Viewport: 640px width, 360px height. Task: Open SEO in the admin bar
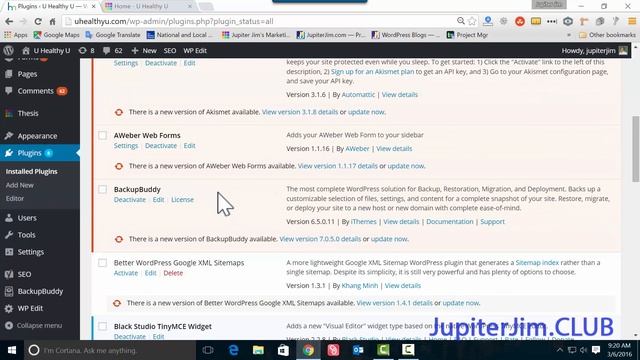pos(170,51)
